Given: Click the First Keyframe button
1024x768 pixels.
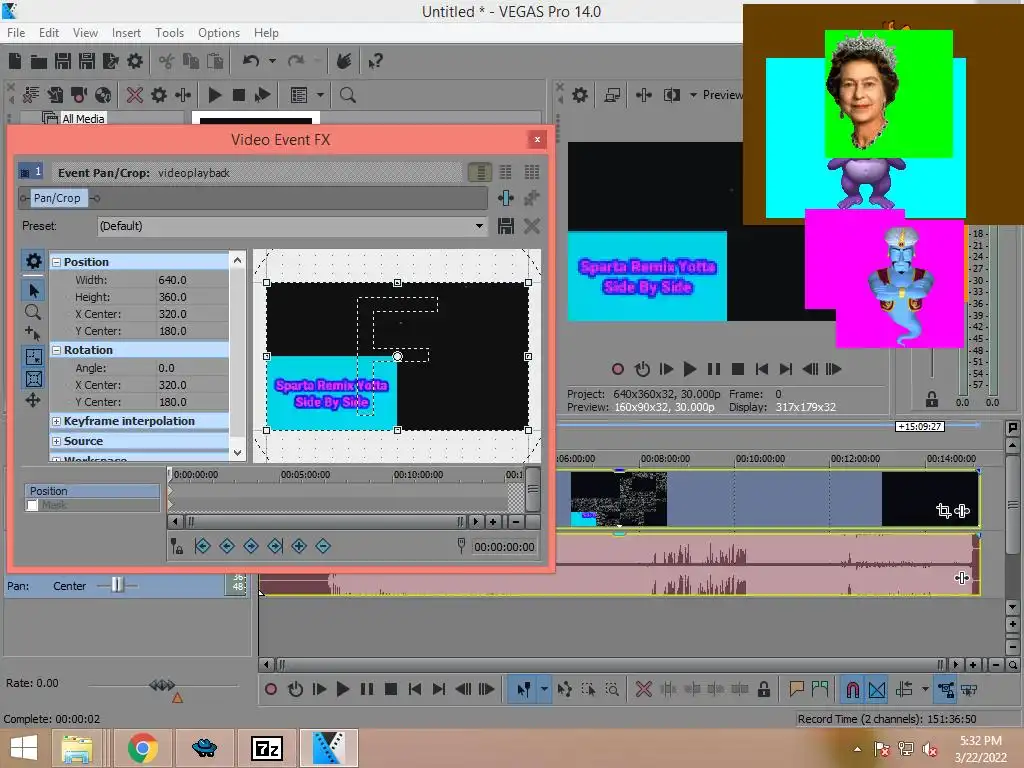Looking at the screenshot, I should point(202,546).
